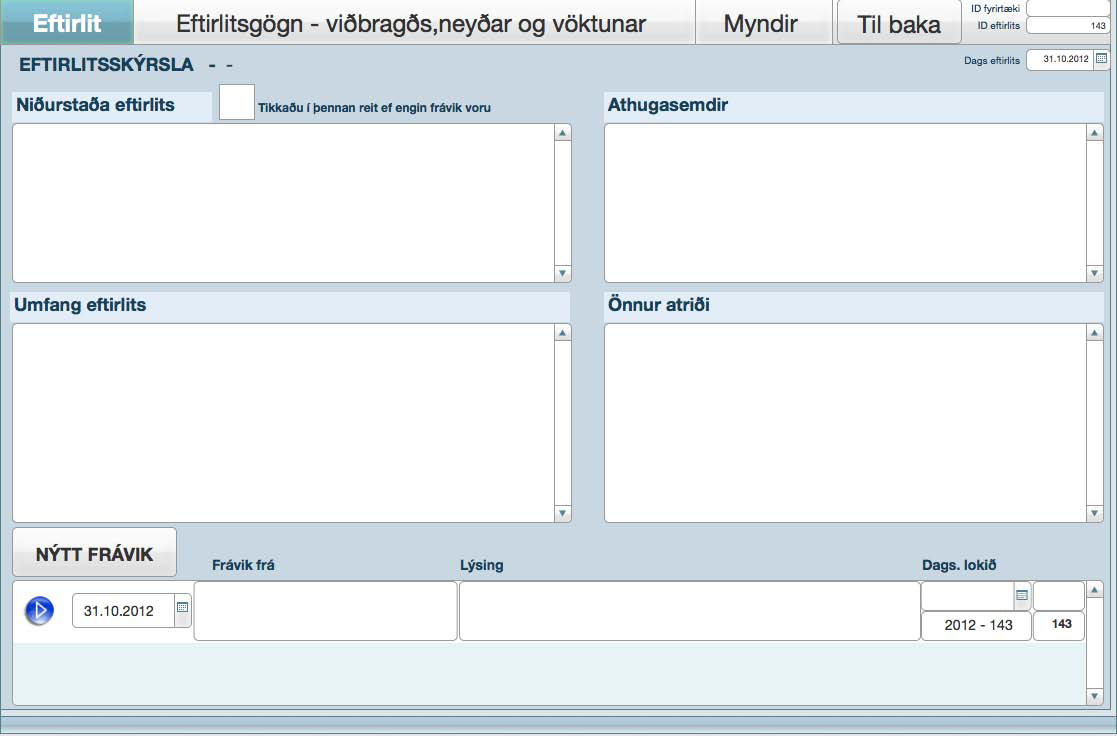Click into the Önnur atriði text area

846,423
